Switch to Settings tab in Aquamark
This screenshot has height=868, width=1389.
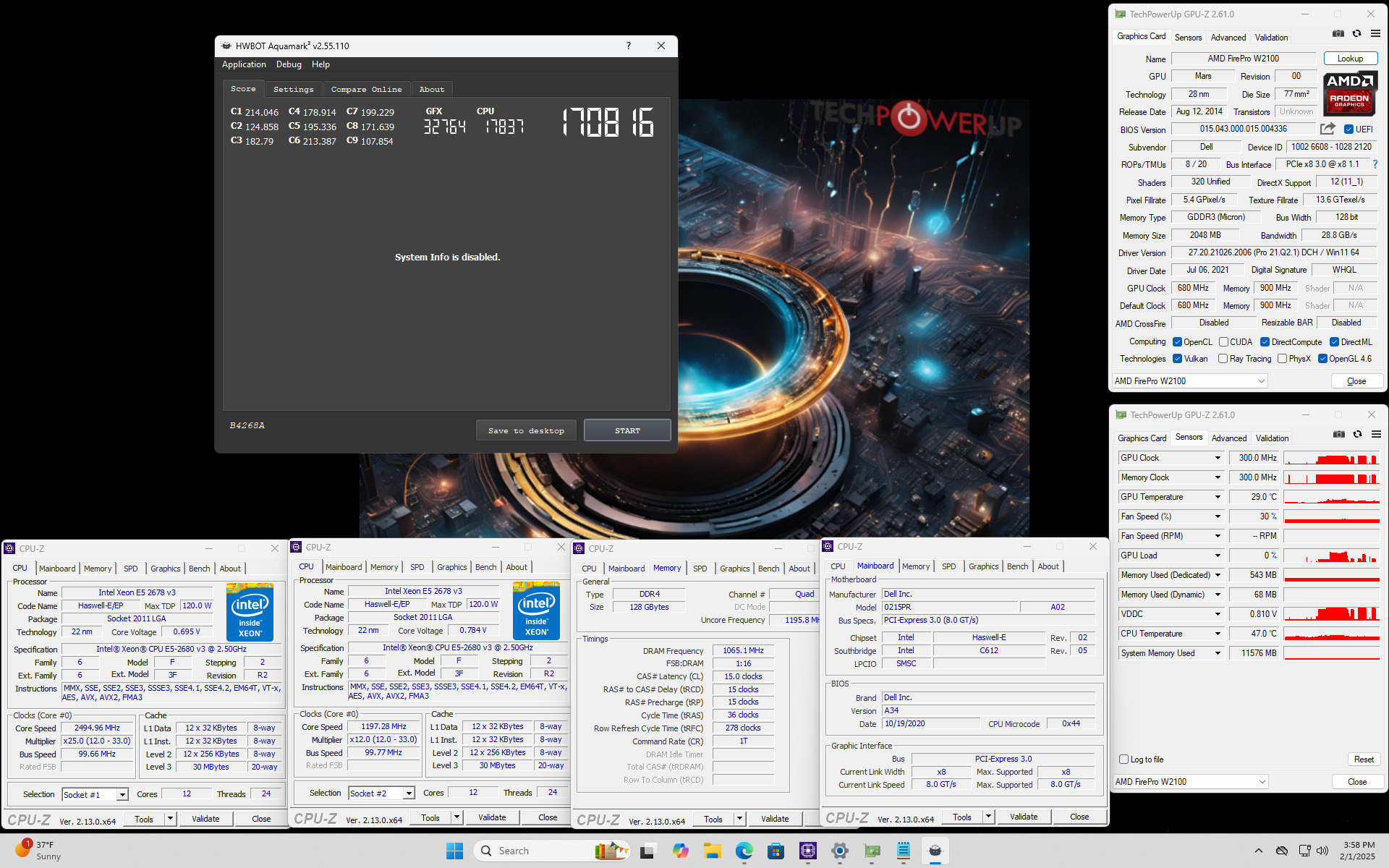[x=293, y=89]
